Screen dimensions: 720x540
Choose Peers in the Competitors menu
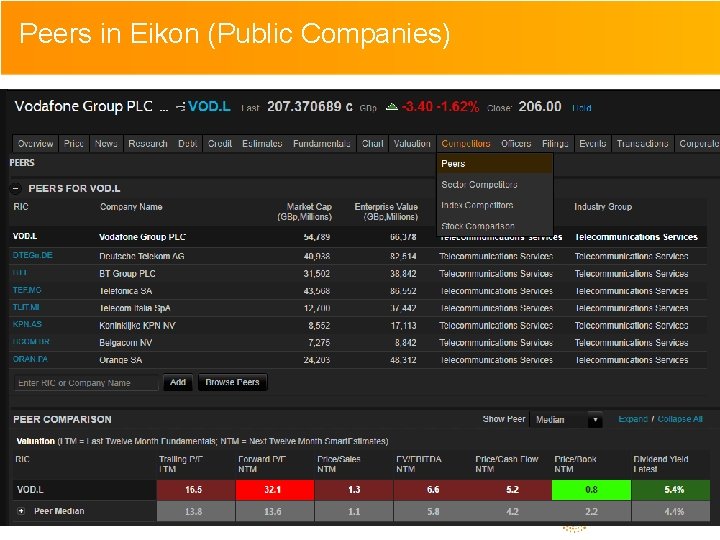point(495,164)
